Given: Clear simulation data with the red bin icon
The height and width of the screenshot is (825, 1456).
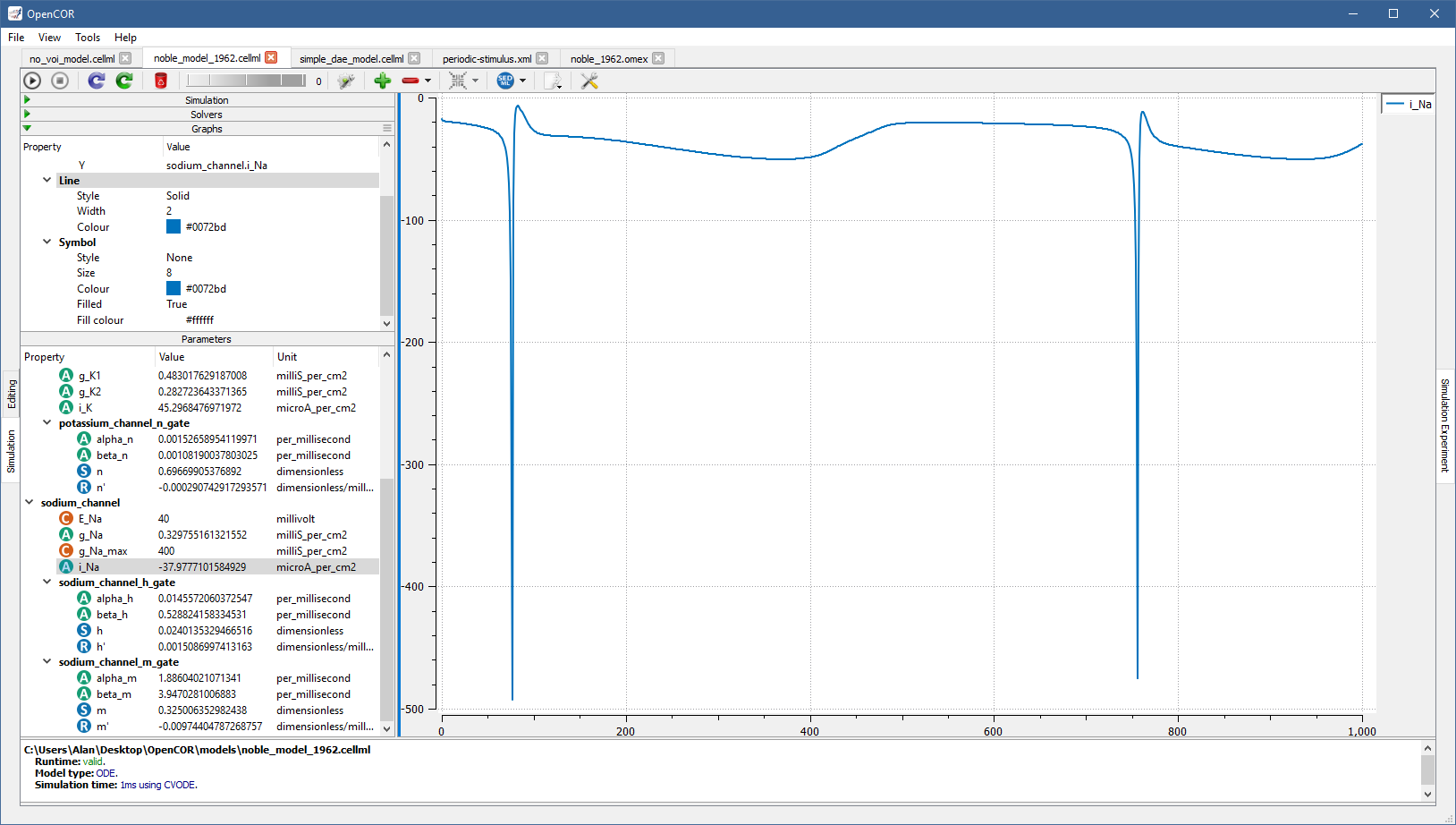Looking at the screenshot, I should 161,81.
